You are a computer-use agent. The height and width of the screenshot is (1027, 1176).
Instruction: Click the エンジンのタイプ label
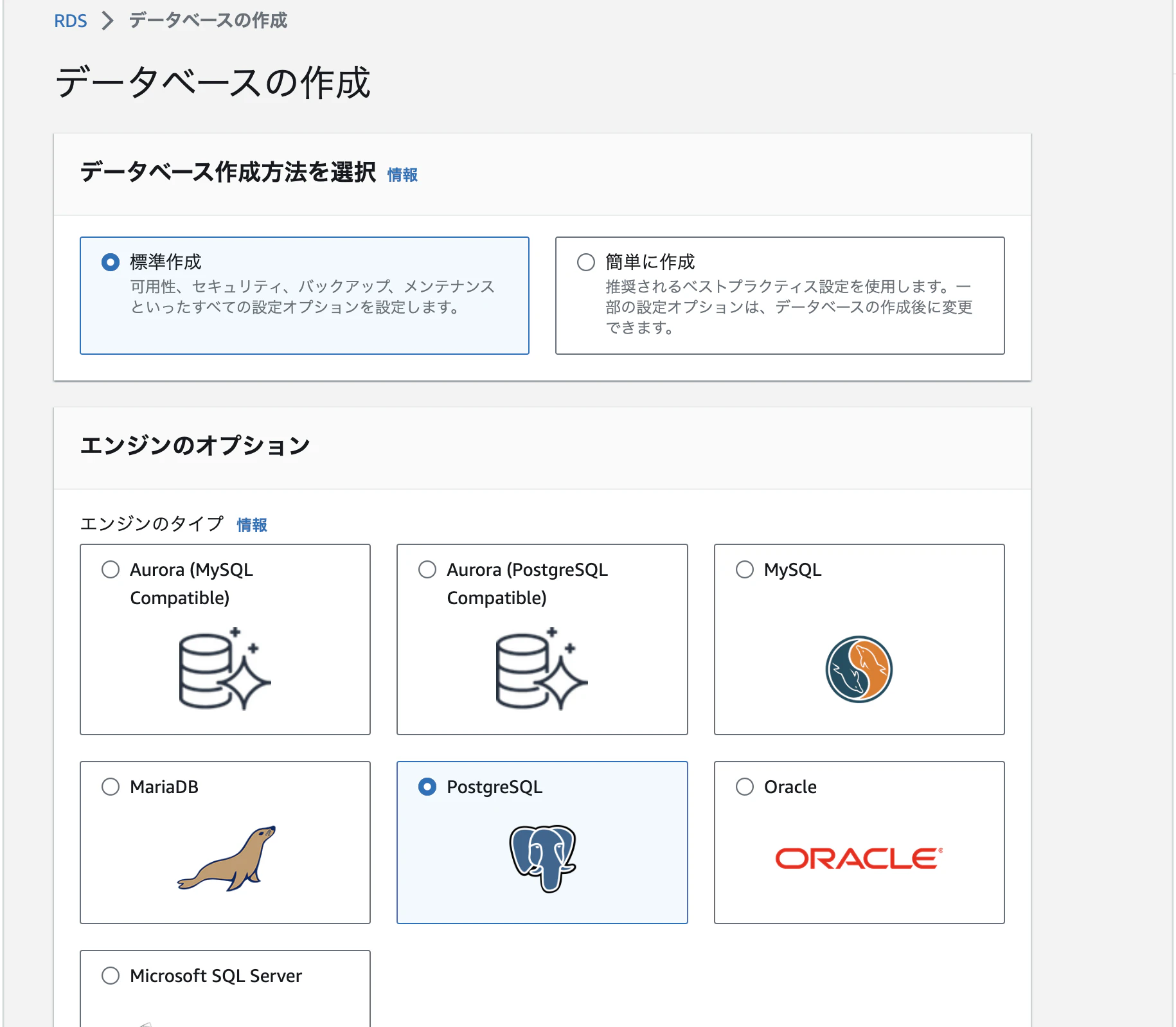pos(152,524)
